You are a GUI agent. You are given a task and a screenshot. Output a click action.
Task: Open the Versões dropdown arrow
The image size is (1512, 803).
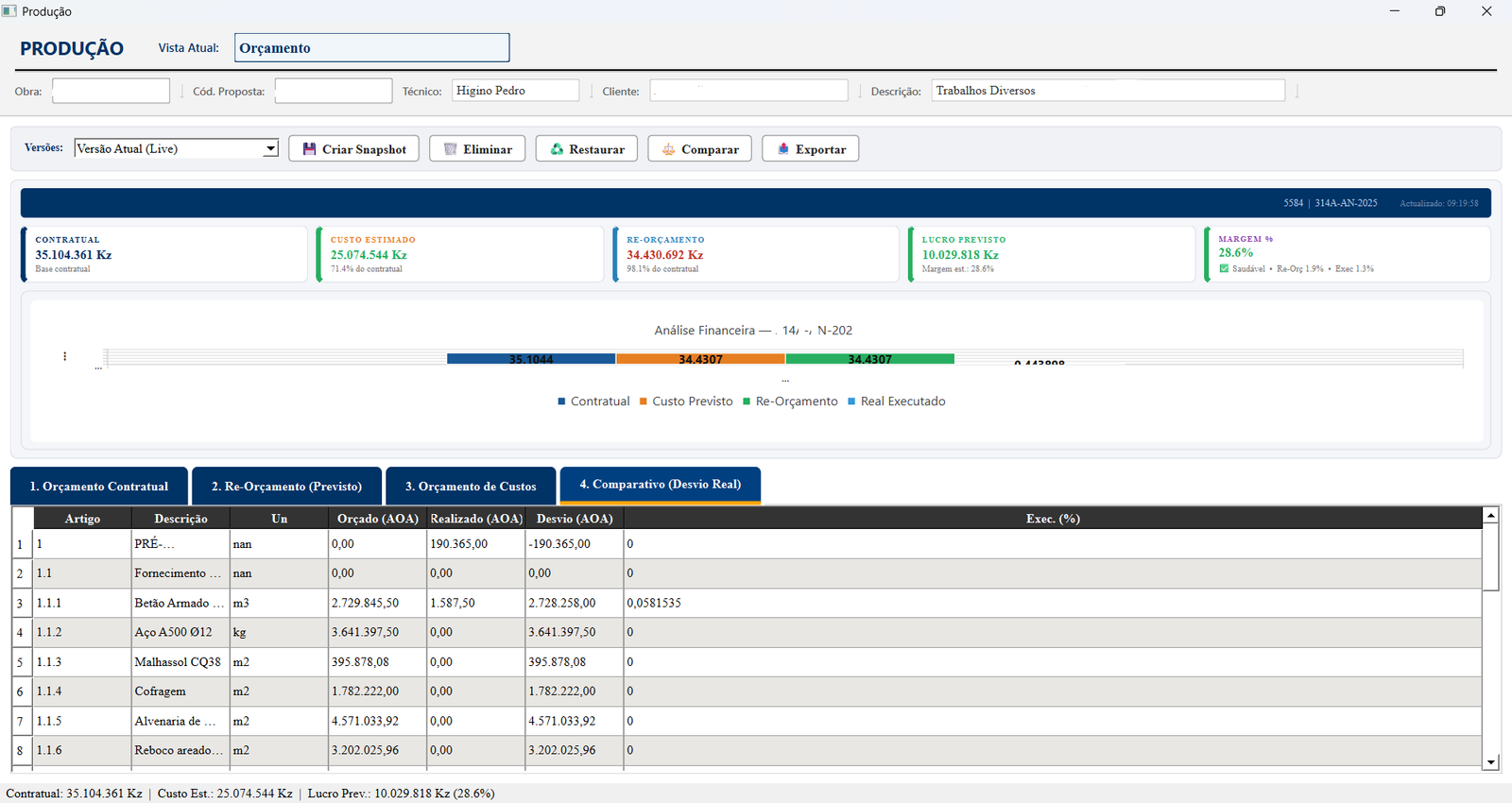(270, 148)
